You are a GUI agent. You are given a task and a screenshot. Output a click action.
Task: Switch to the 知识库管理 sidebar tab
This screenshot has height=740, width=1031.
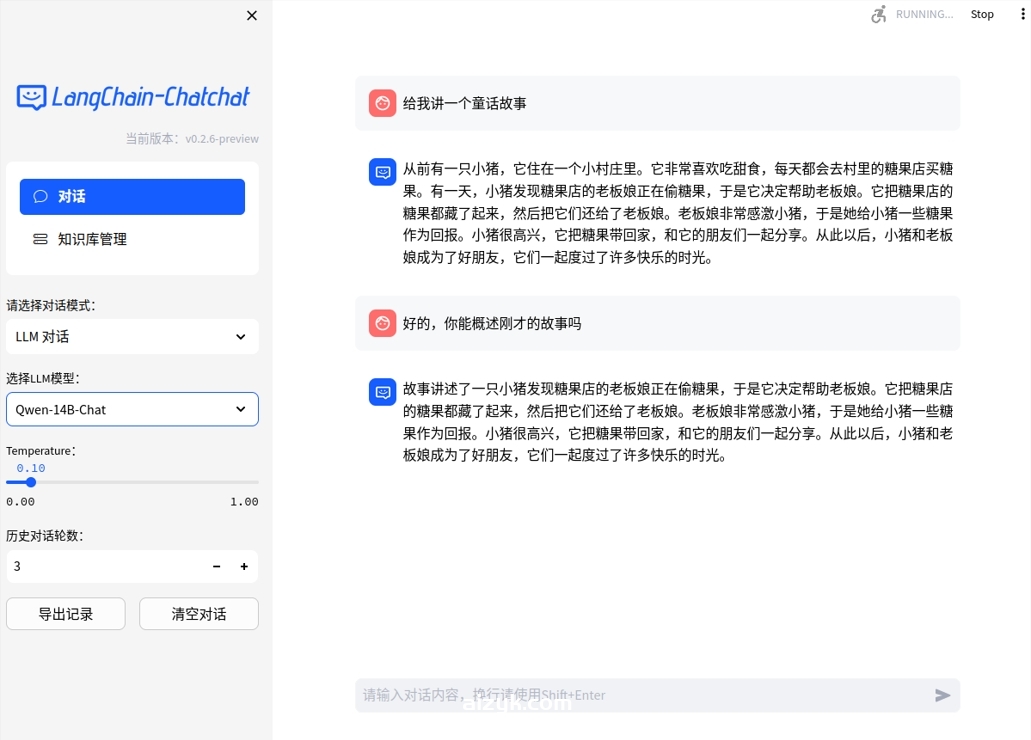point(132,239)
